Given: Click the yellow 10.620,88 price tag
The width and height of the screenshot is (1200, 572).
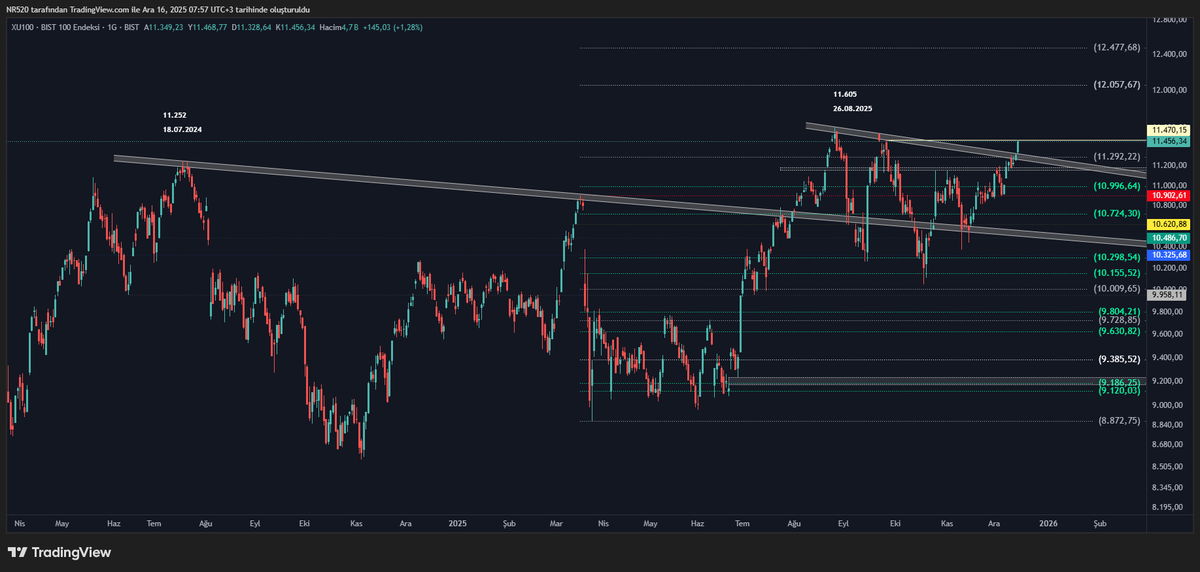Looking at the screenshot, I should click(1168, 224).
